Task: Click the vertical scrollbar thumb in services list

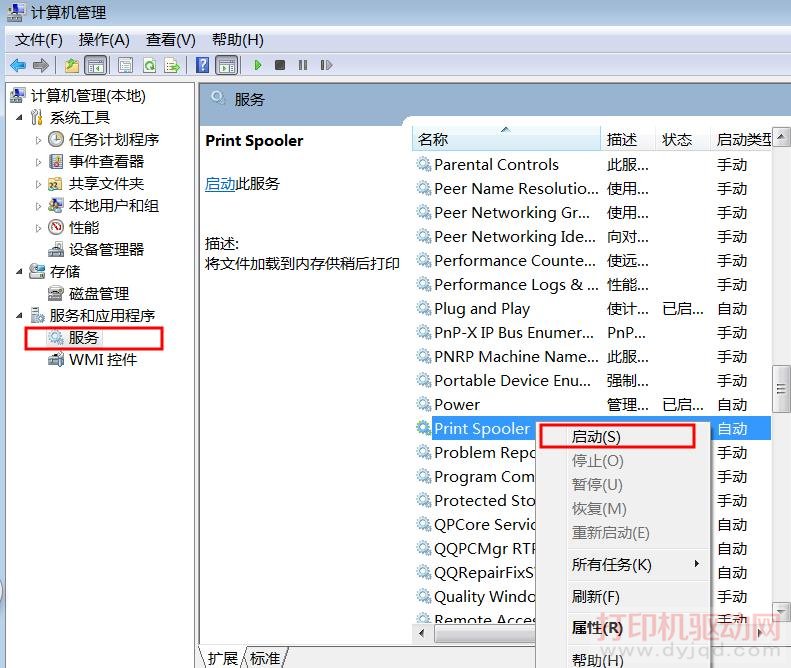Action: [x=781, y=388]
